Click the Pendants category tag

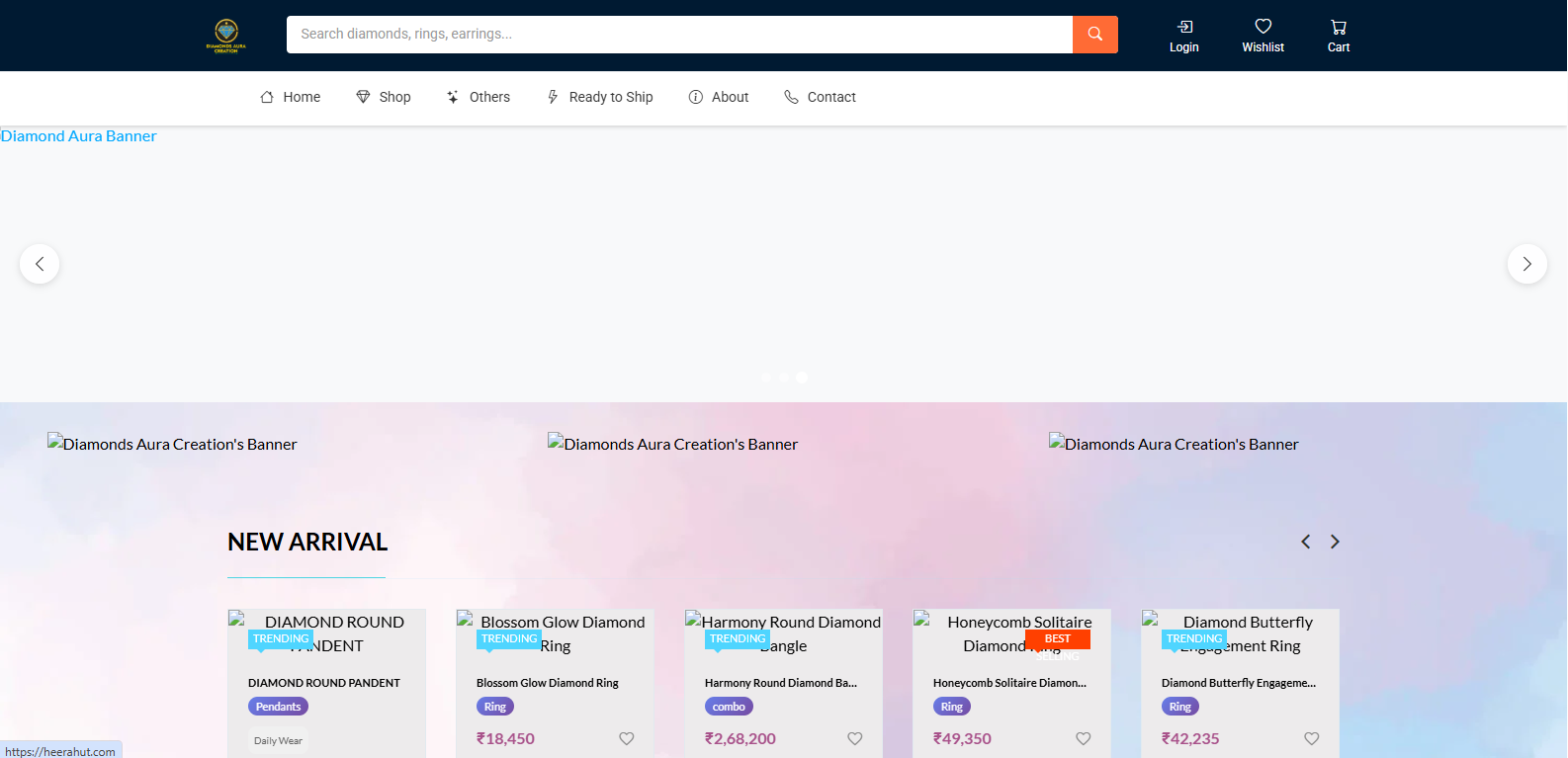pos(278,707)
